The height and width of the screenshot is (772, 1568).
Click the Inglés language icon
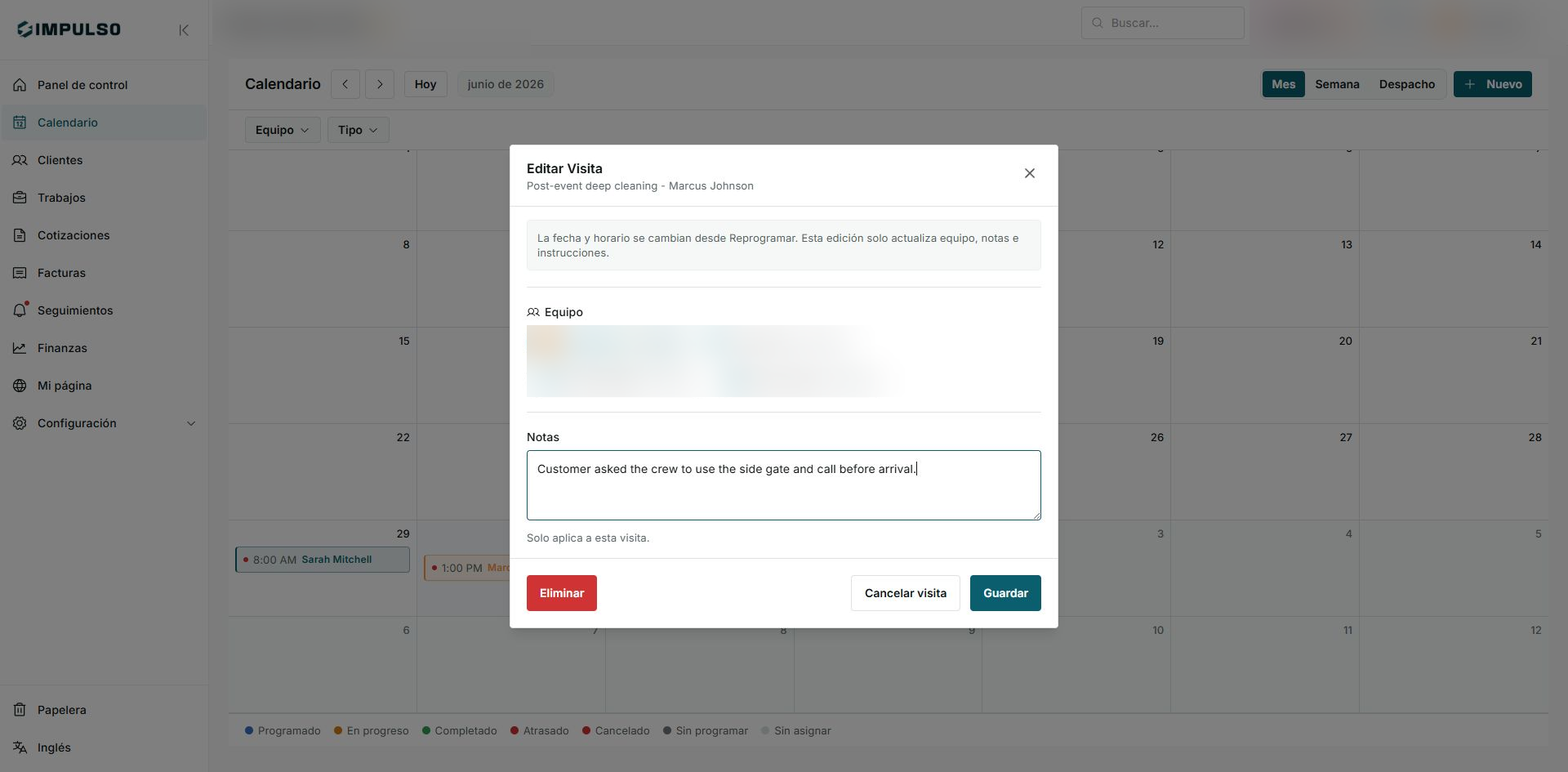(20, 747)
